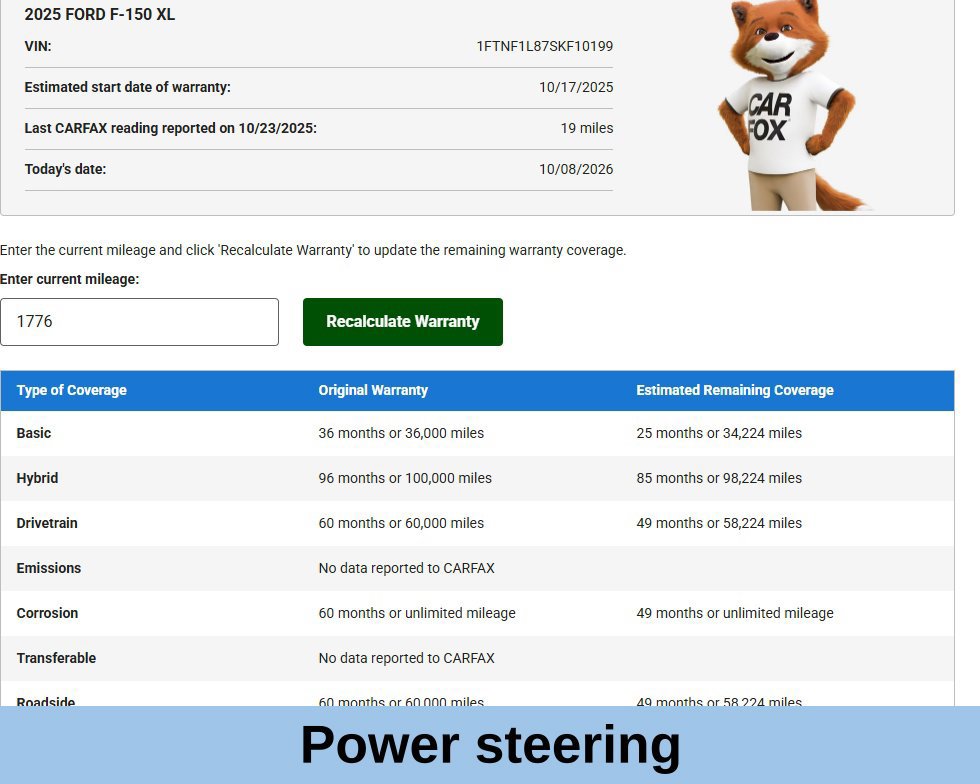Select the Corrosion coverage row label
This screenshot has width=980, height=784.
click(x=48, y=613)
